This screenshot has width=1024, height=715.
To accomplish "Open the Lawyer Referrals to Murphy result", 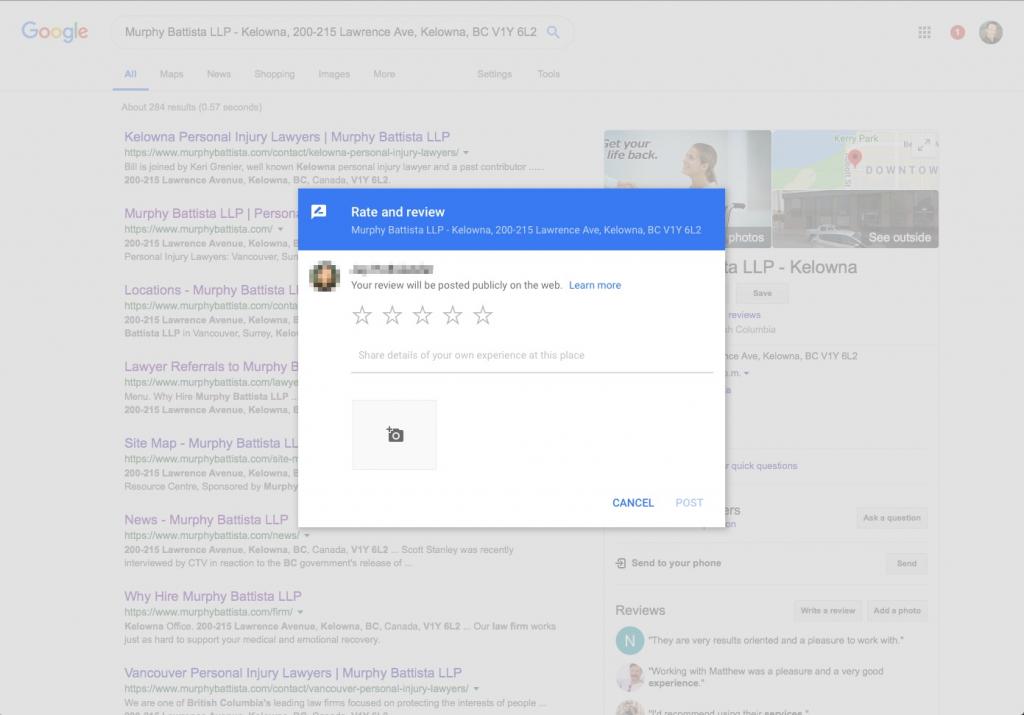I will click(211, 367).
